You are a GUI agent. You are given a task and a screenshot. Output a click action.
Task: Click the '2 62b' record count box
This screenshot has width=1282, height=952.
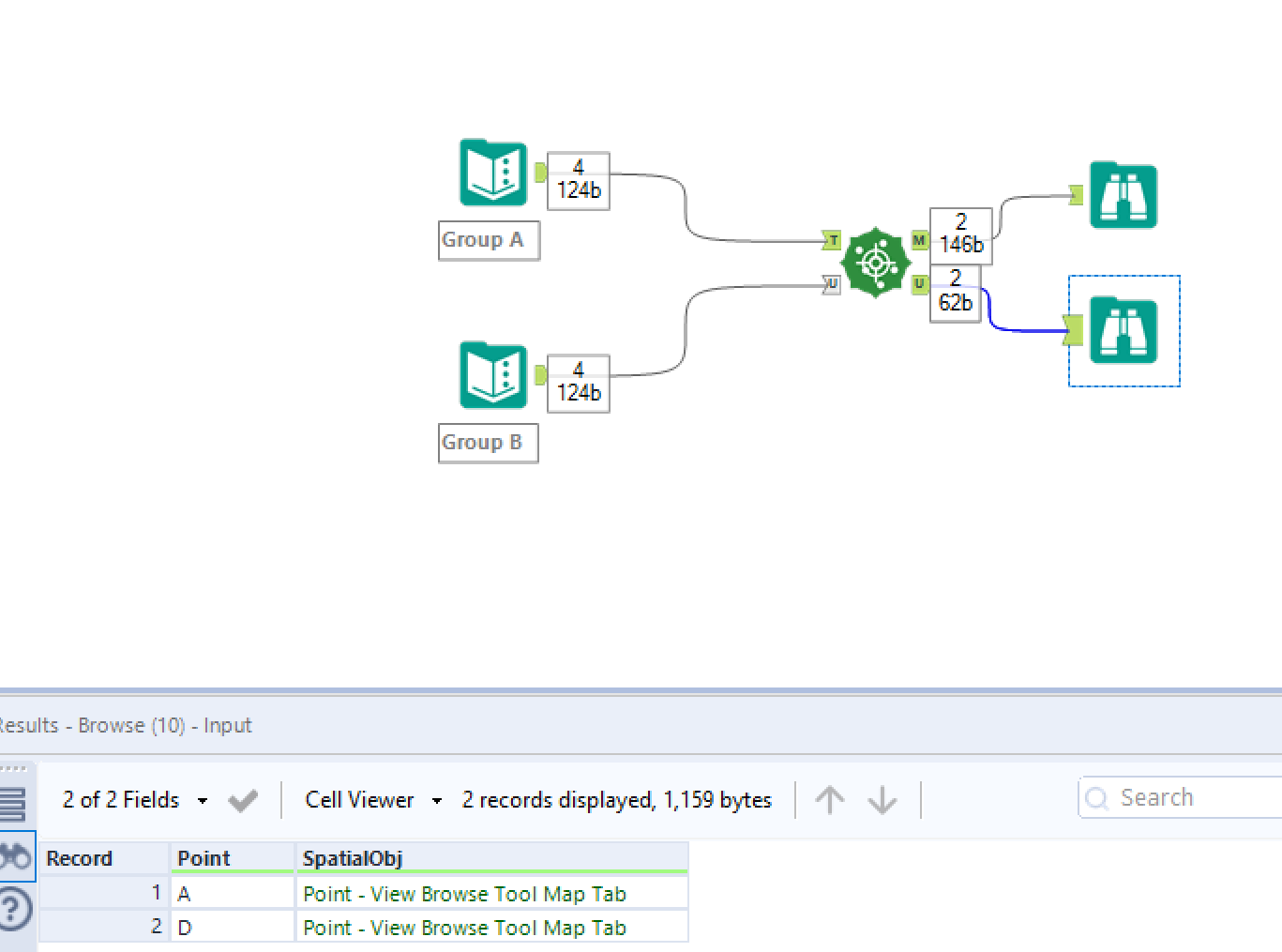click(x=956, y=294)
